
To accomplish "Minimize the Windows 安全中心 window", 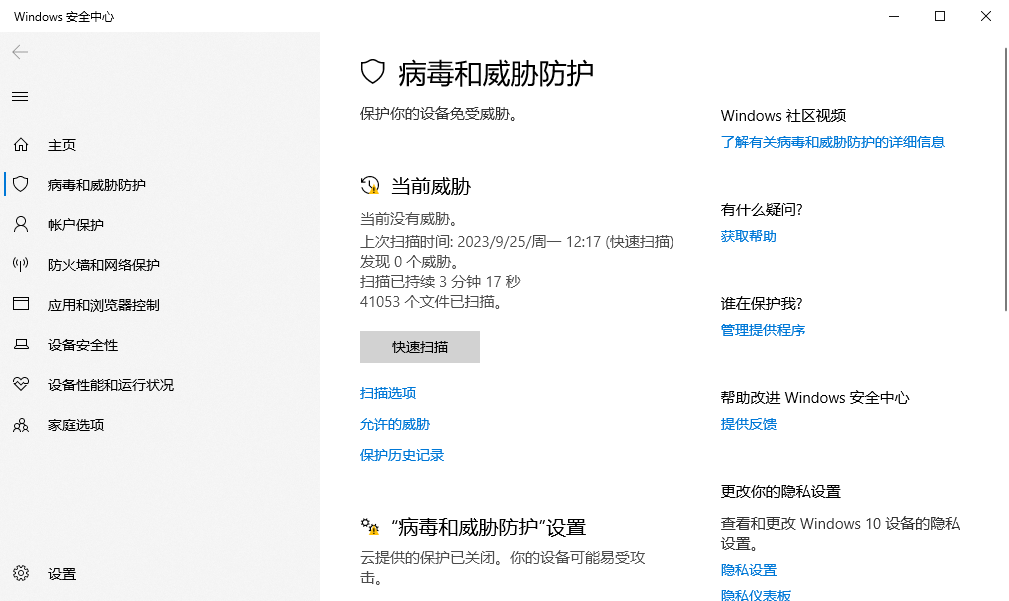I will (894, 16).
